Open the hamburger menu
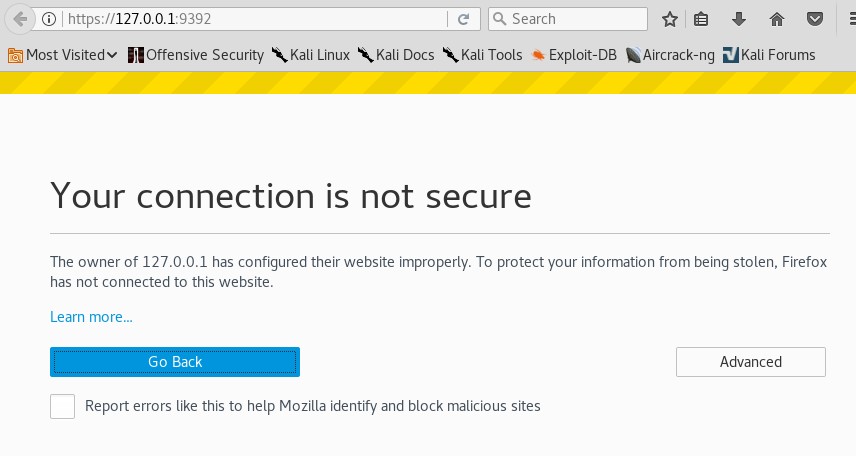 point(848,19)
